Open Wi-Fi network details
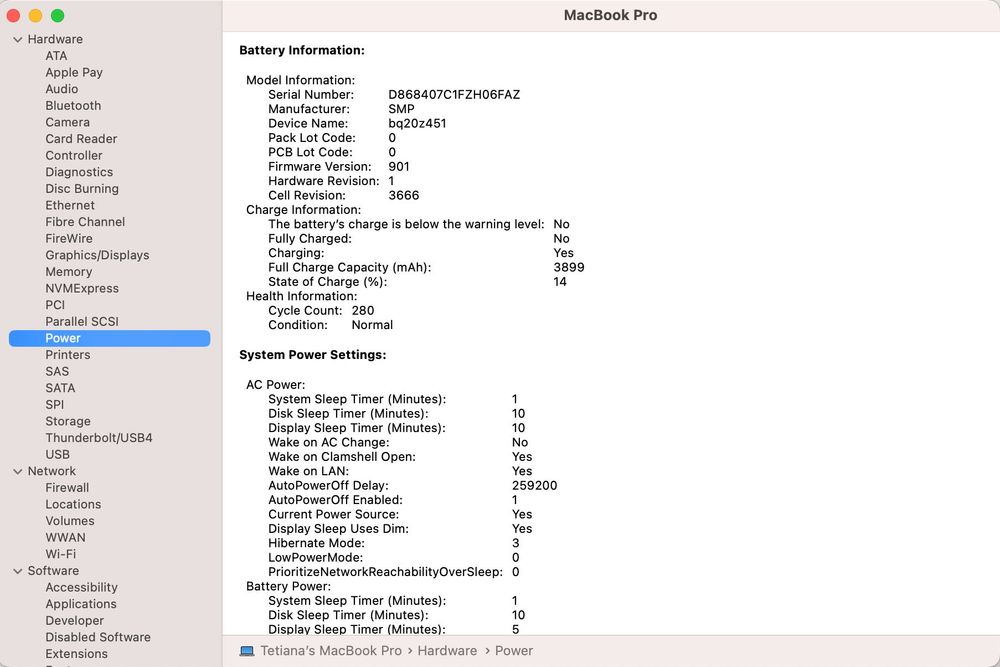This screenshot has height=667, width=1000. [x=61, y=554]
